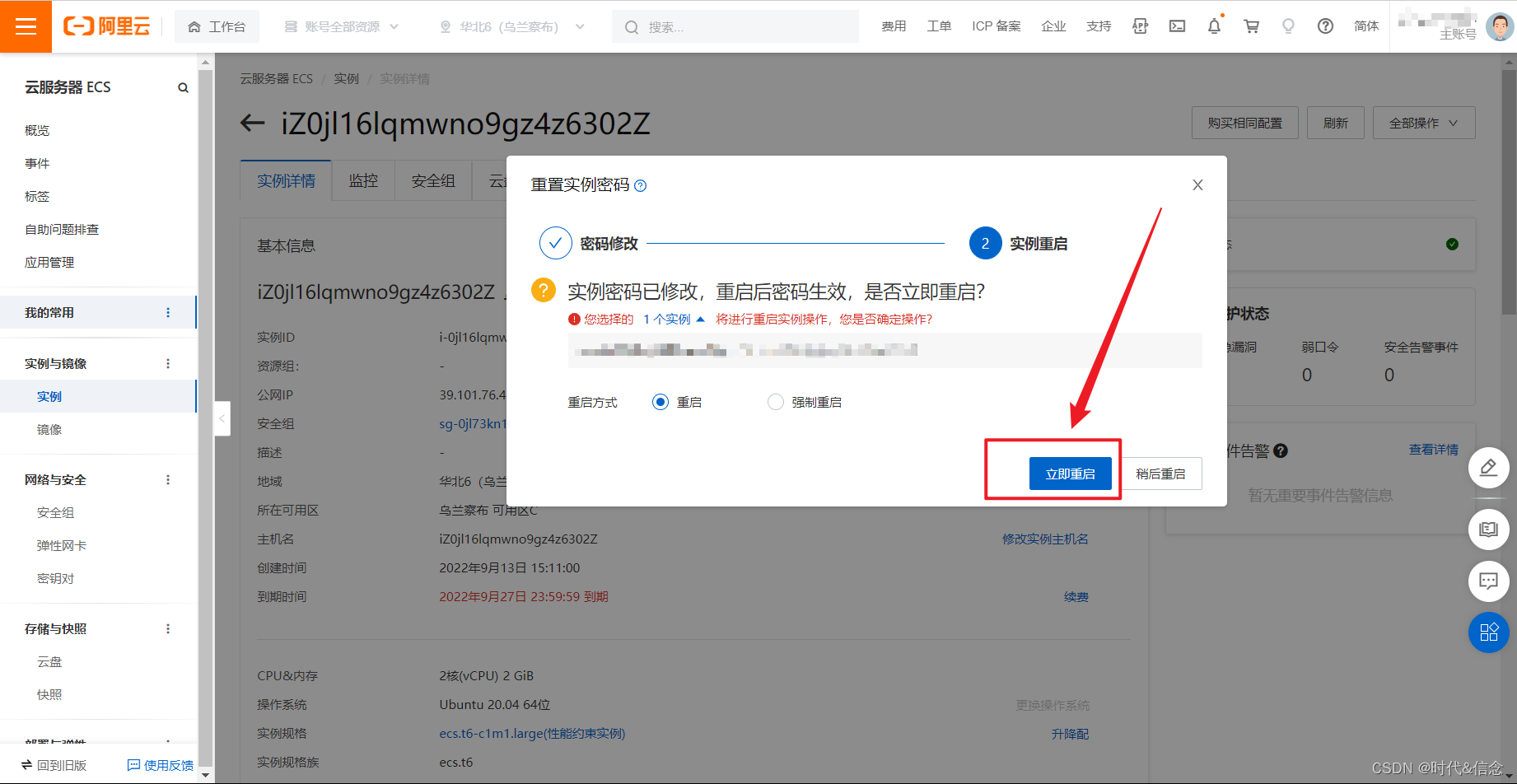Open the API tool icon in header
Screen dimensions: 1517x784
click(1140, 26)
